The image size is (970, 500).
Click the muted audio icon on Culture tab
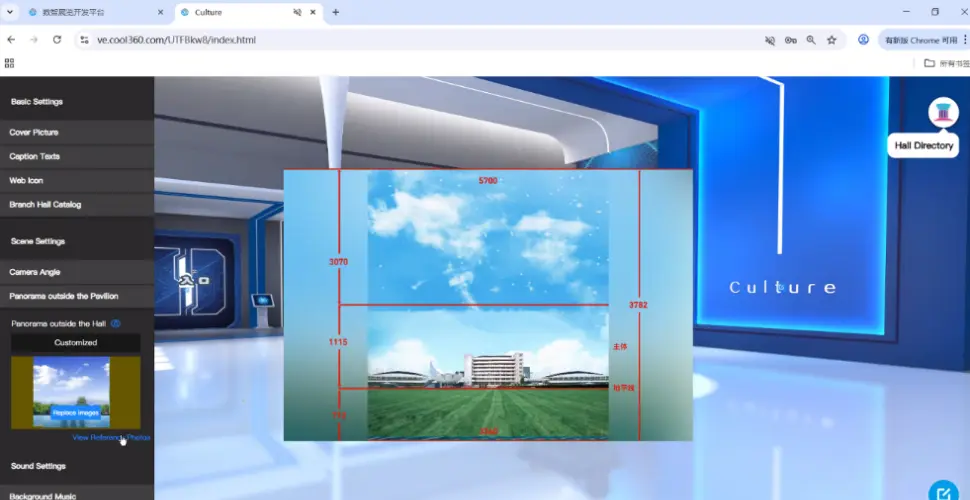[297, 12]
